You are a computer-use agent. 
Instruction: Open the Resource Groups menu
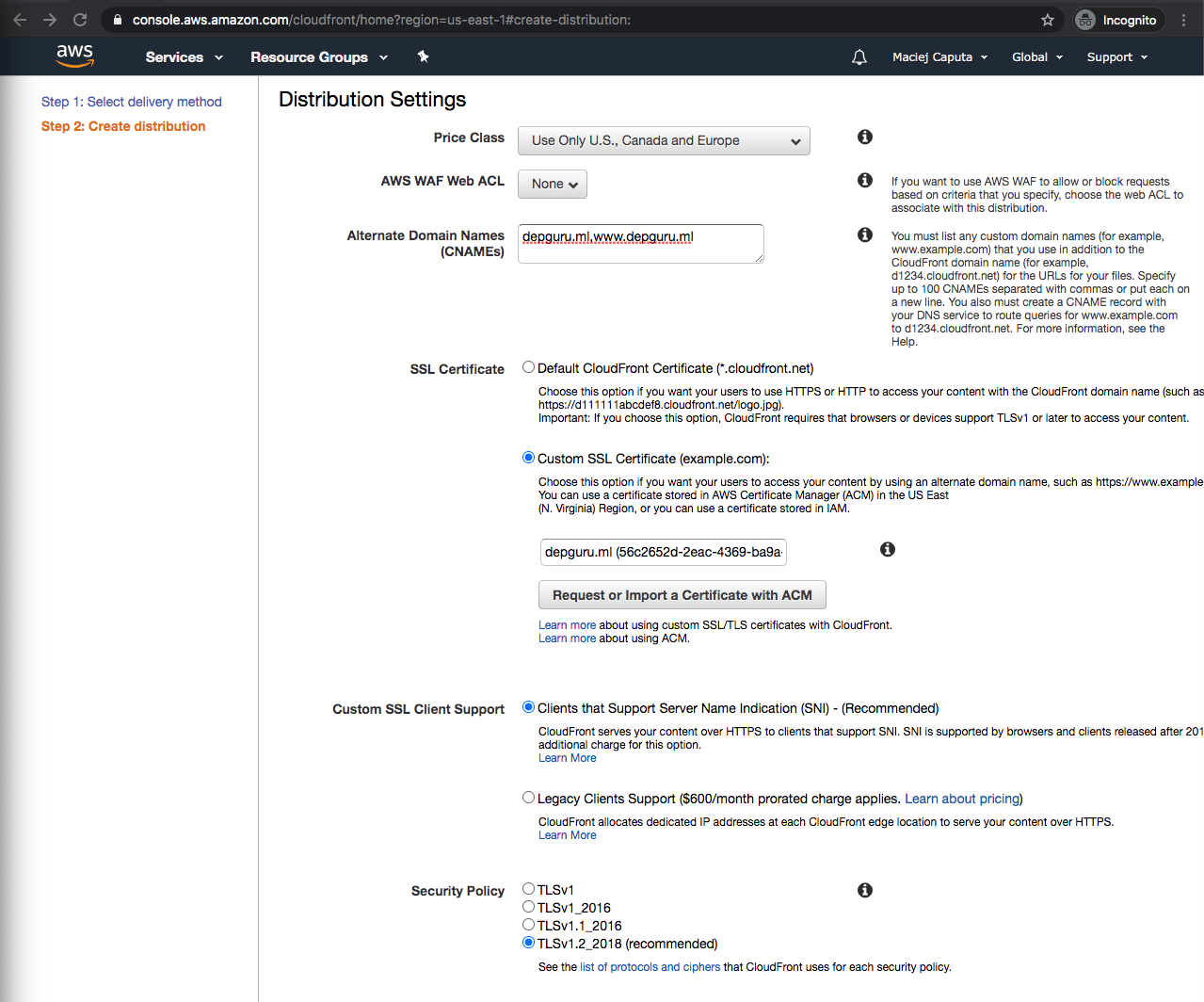(318, 57)
